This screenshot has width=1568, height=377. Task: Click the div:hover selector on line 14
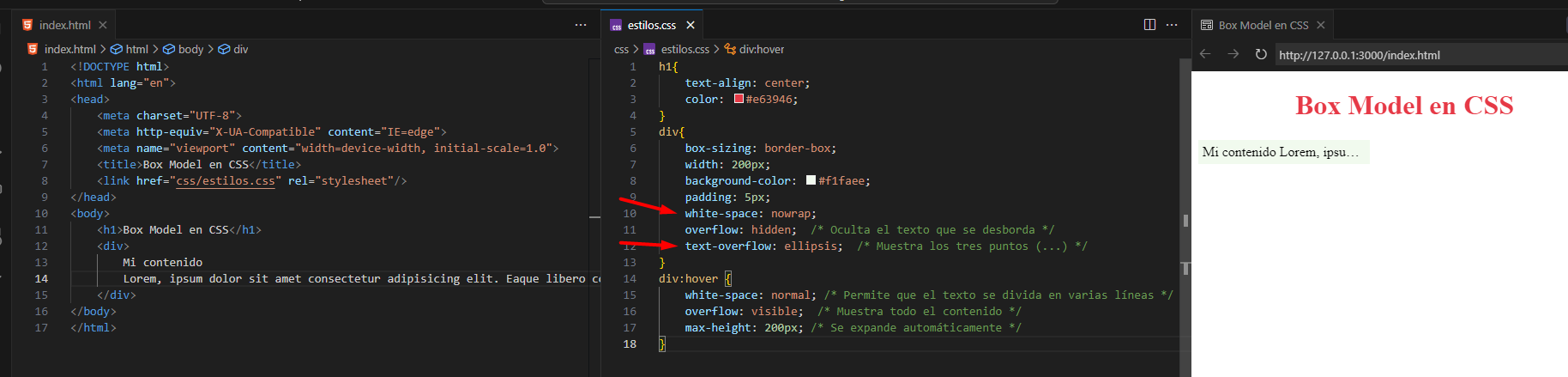pos(688,278)
